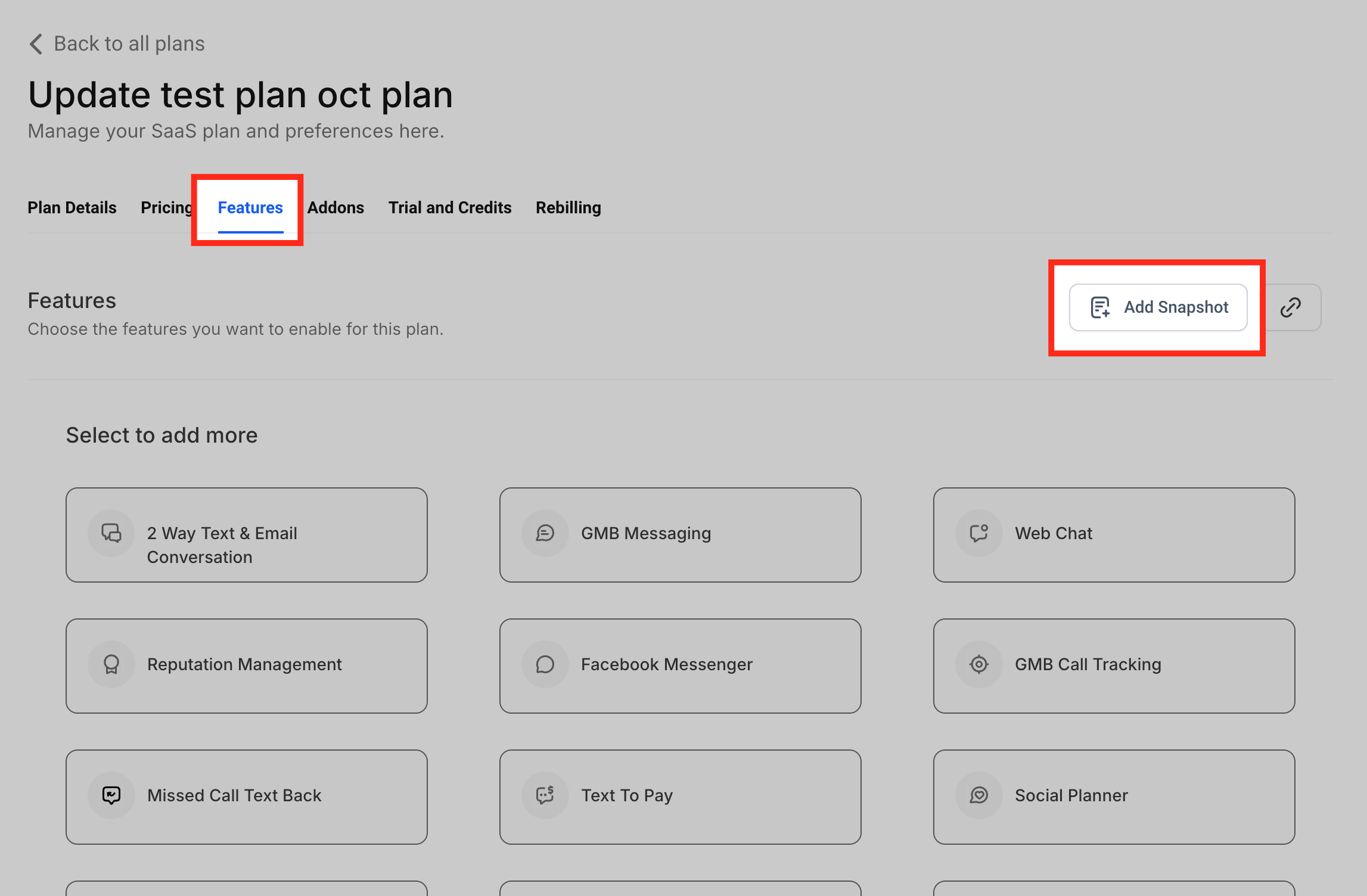Screen dimensions: 1367x896
Task: Click the 2 Way Text chat bubbles icon
Action: (111, 533)
